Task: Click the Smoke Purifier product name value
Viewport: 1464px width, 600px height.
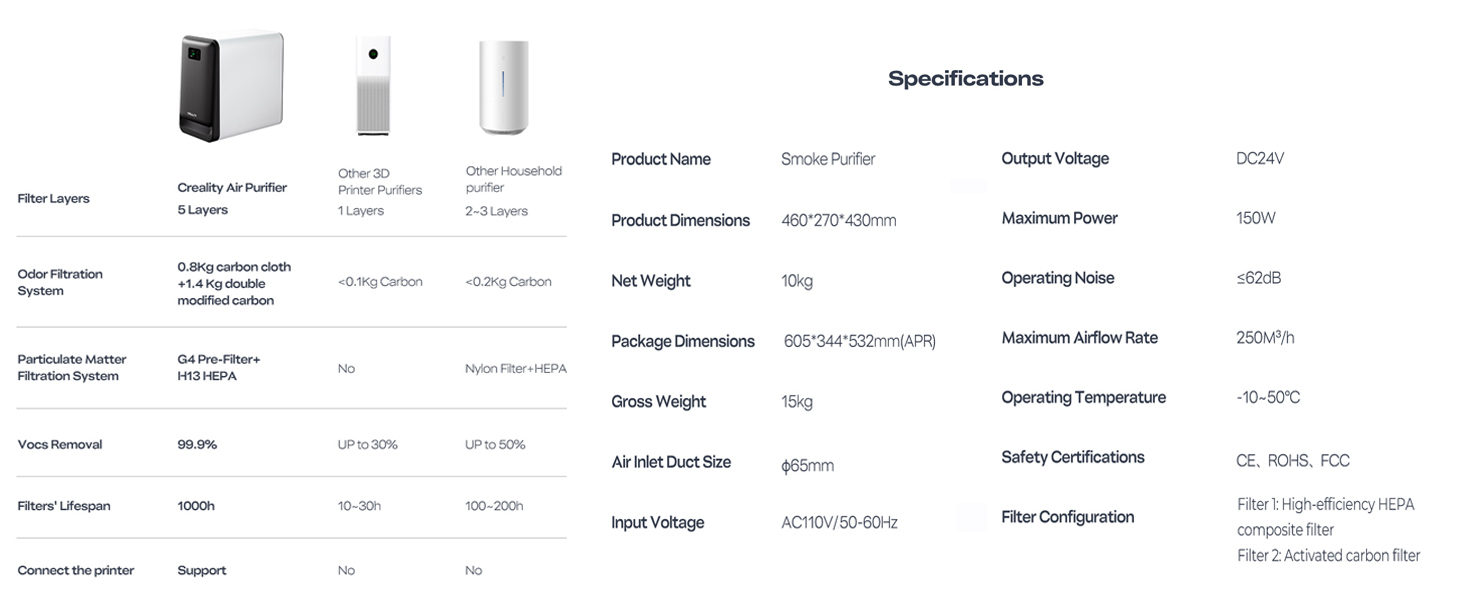Action: click(x=828, y=159)
